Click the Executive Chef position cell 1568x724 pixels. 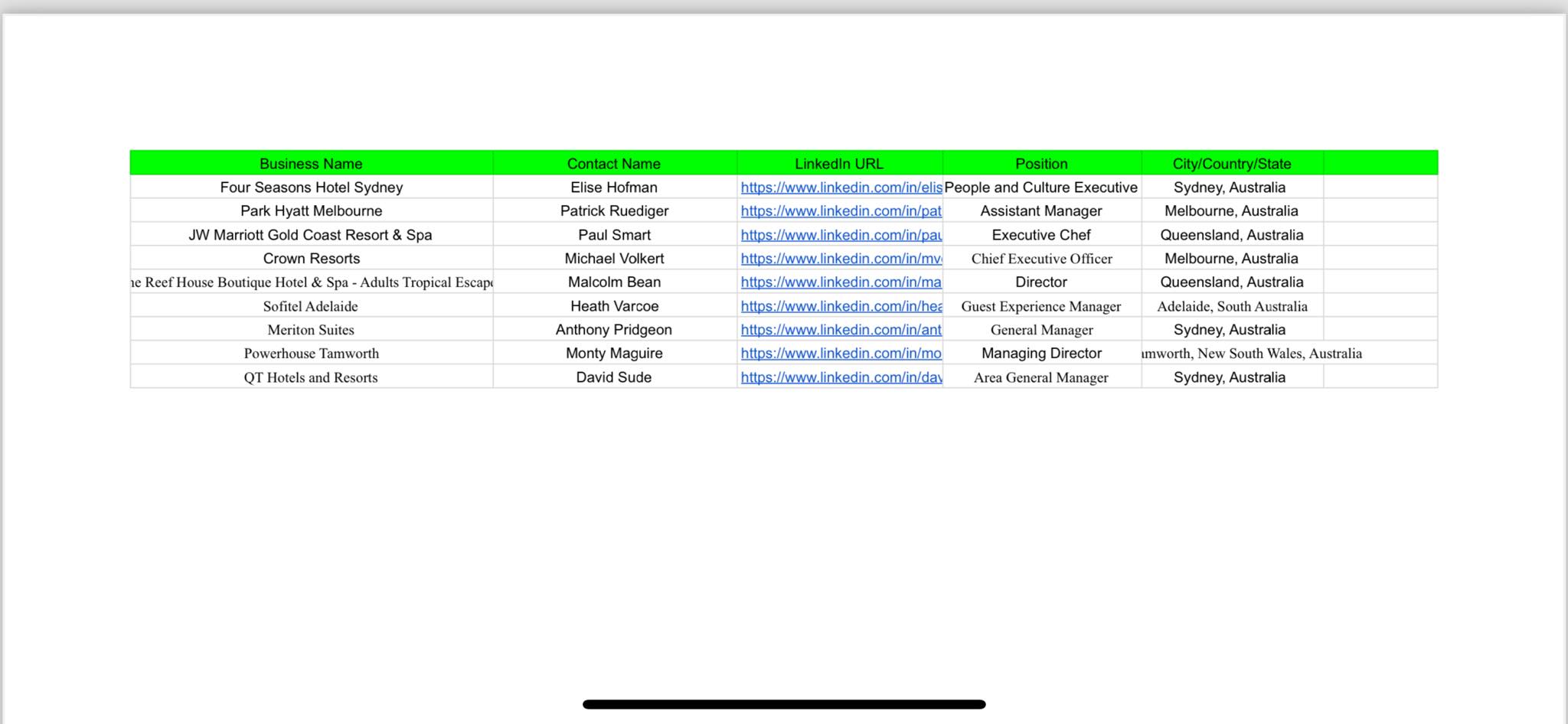click(1042, 235)
